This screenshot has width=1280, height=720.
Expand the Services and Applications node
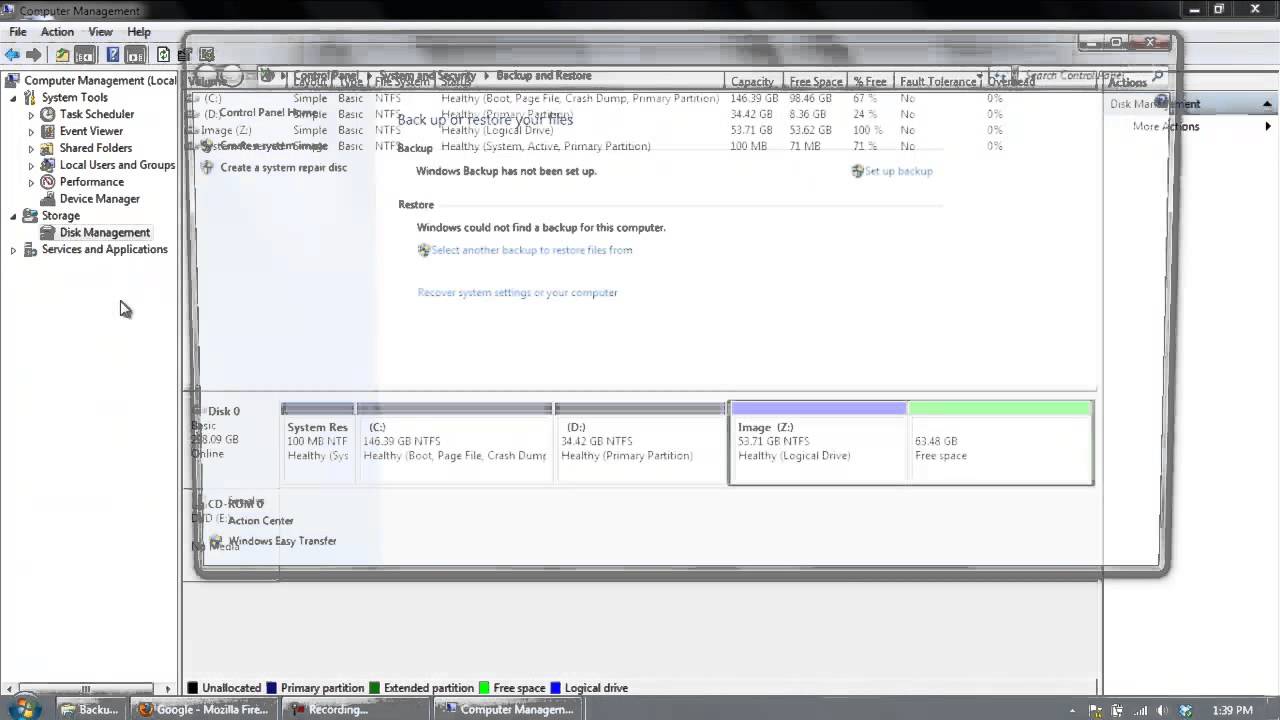13,251
